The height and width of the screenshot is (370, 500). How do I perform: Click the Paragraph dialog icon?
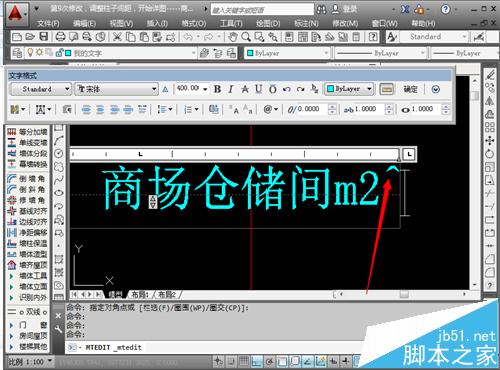[67, 109]
